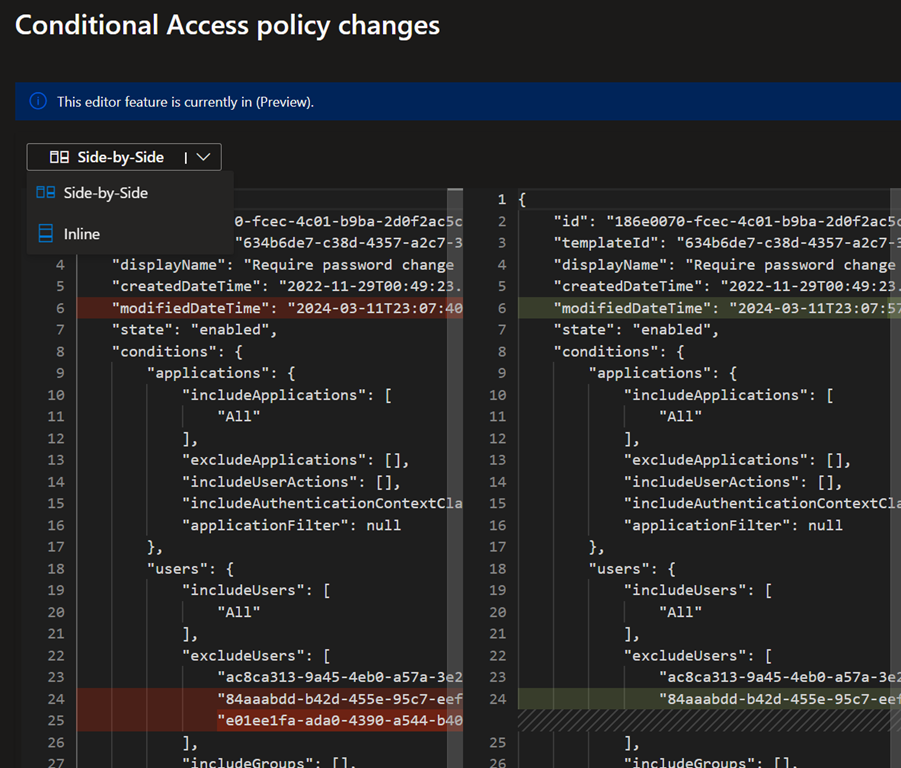Image resolution: width=901 pixels, height=768 pixels.
Task: Click line number 6 in the left pane
Action: (59, 308)
